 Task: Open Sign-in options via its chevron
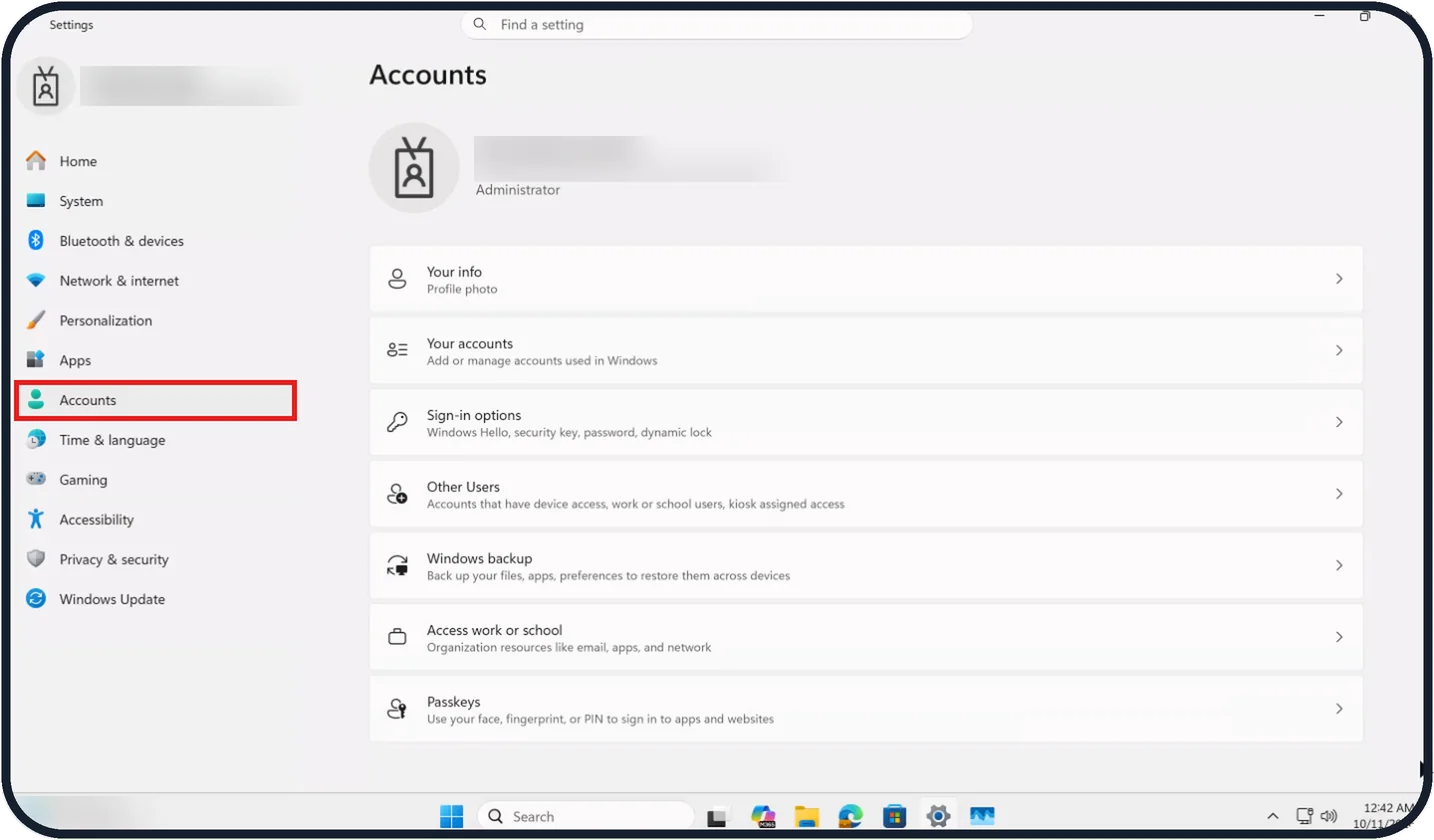click(1339, 423)
